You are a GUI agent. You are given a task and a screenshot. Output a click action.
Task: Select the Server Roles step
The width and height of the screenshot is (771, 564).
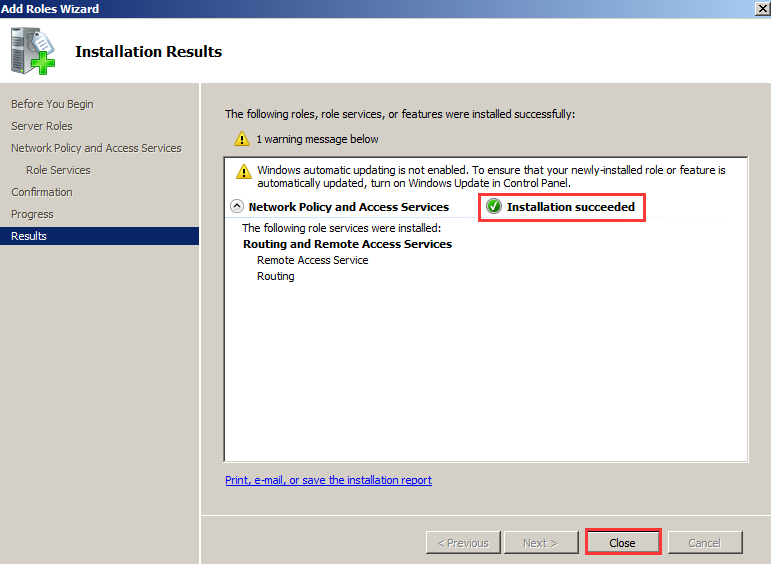point(42,126)
